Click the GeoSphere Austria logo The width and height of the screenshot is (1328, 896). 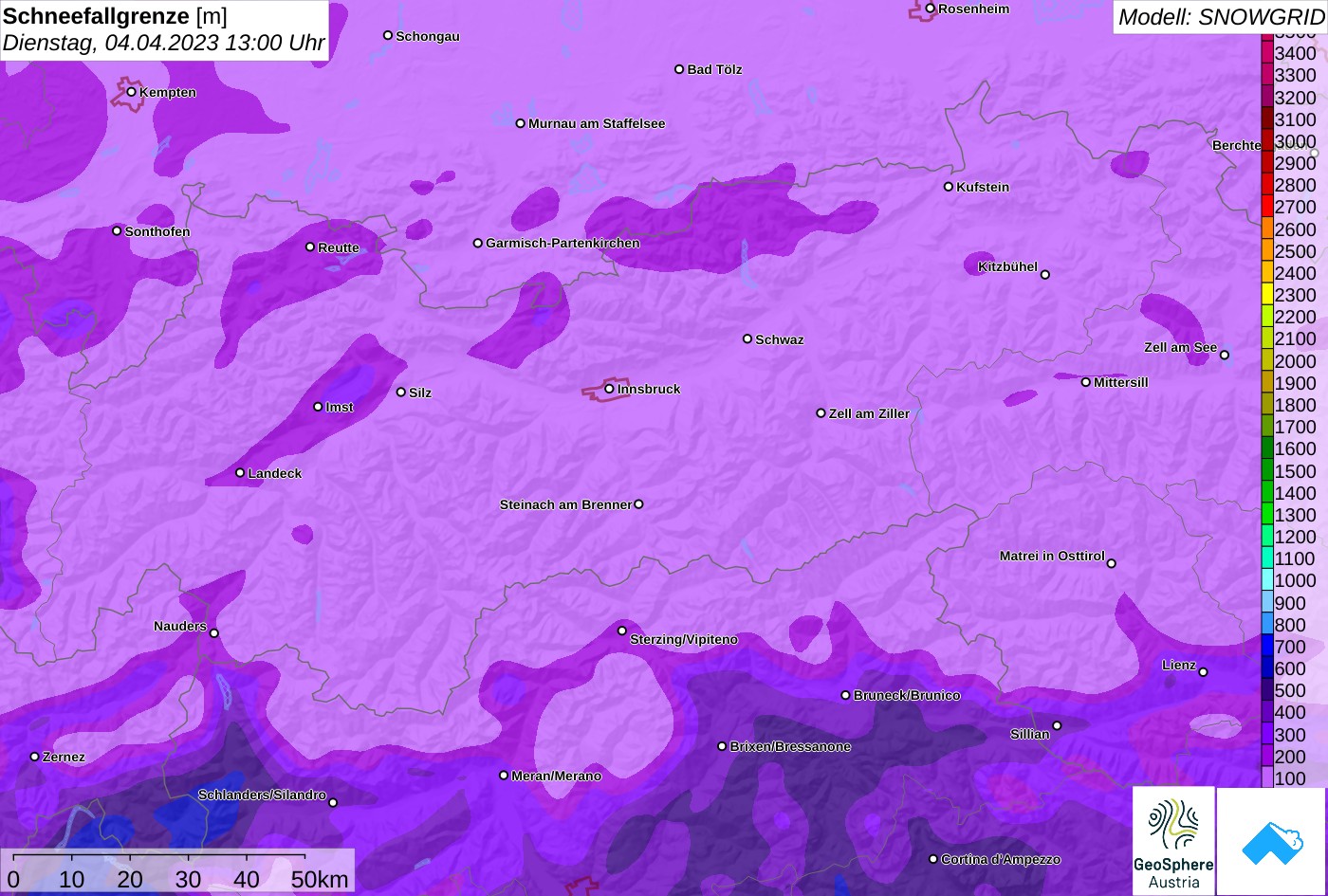(1173, 841)
